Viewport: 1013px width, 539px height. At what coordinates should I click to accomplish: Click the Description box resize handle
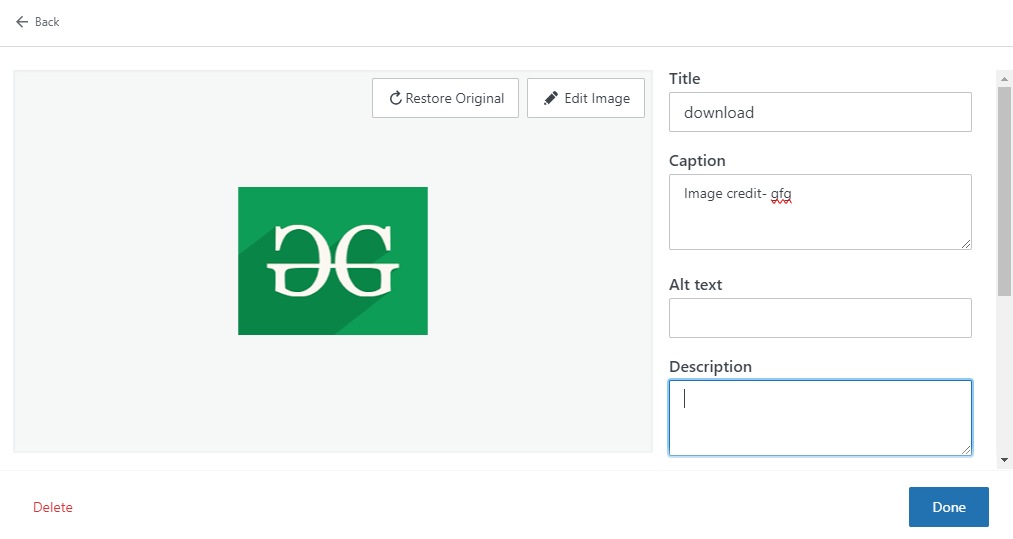[x=966, y=450]
